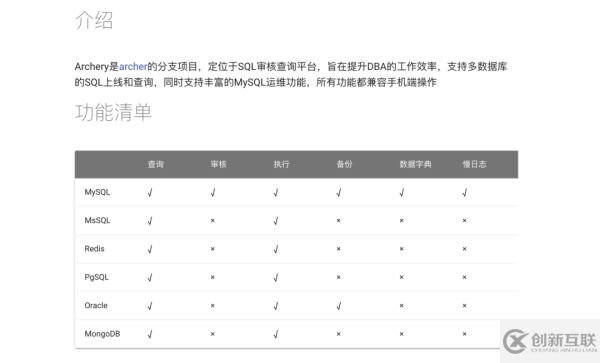The width and height of the screenshot is (600, 363).
Task: Click Redis cross under 备份
Action: point(339,249)
